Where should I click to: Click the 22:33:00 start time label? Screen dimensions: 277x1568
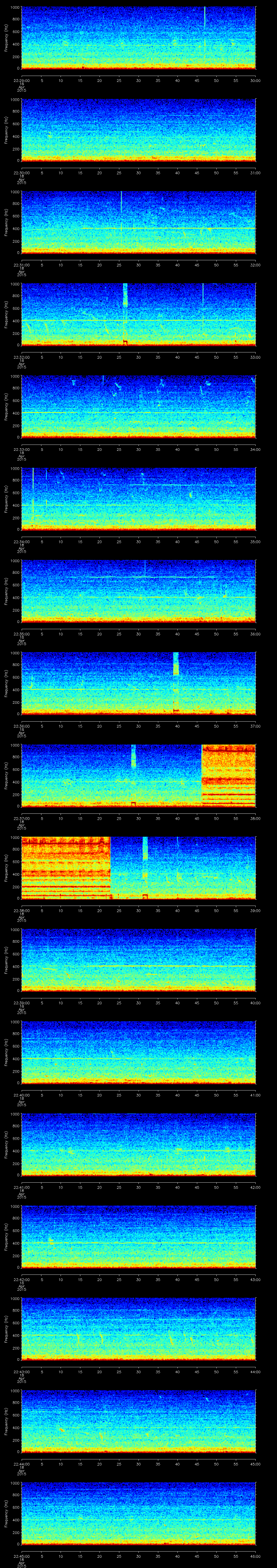pos(21,449)
